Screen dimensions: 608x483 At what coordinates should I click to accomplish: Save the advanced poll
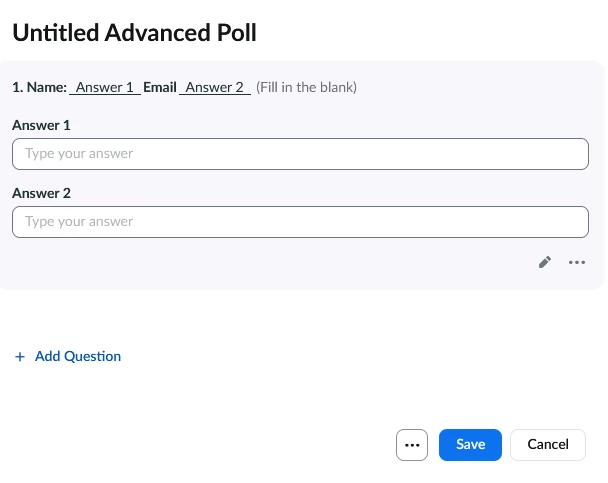pos(470,445)
